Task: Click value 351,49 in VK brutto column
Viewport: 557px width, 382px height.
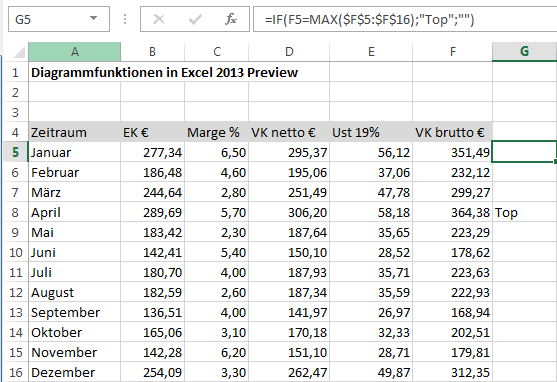Action: coord(453,152)
